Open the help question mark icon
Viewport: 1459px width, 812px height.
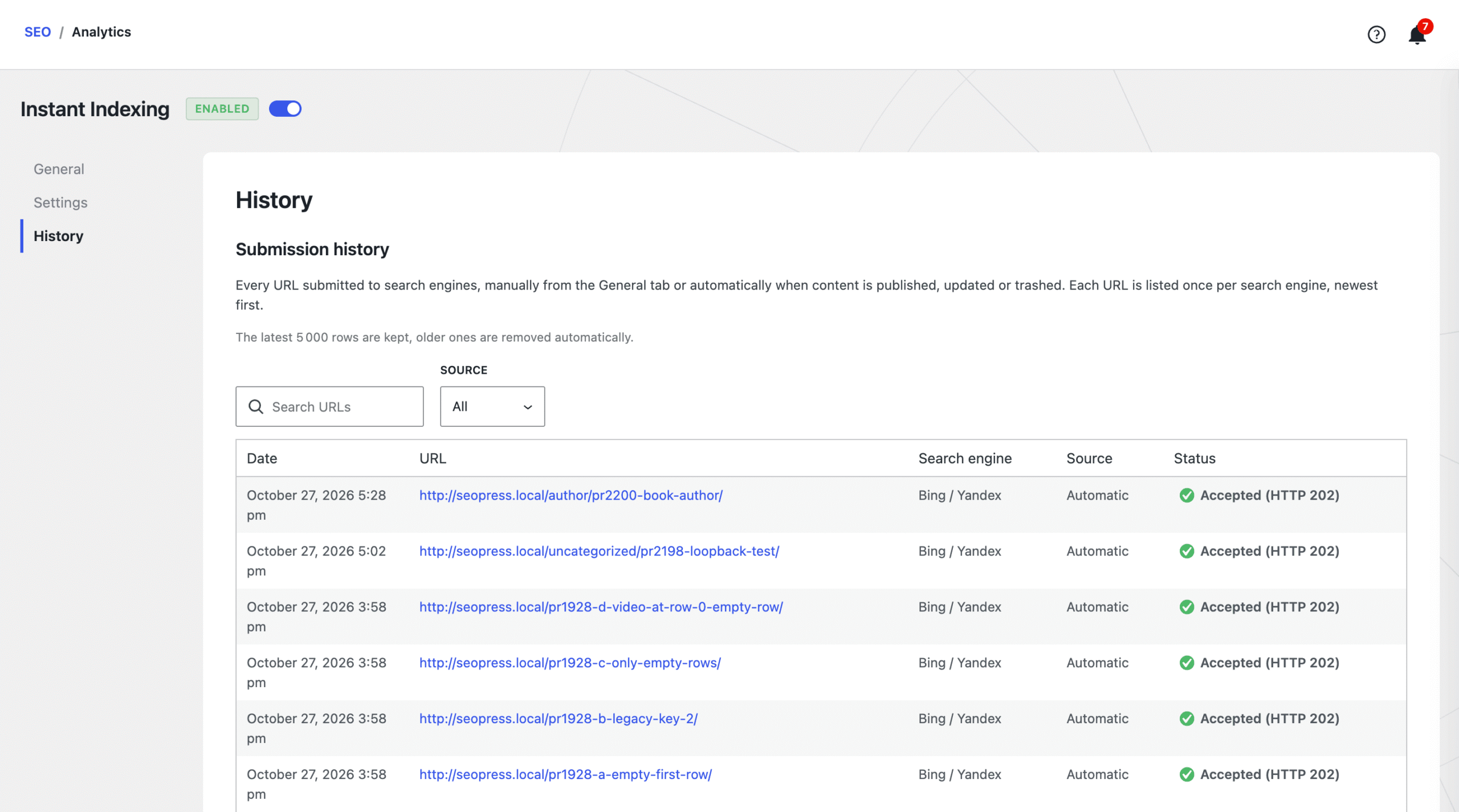point(1376,34)
